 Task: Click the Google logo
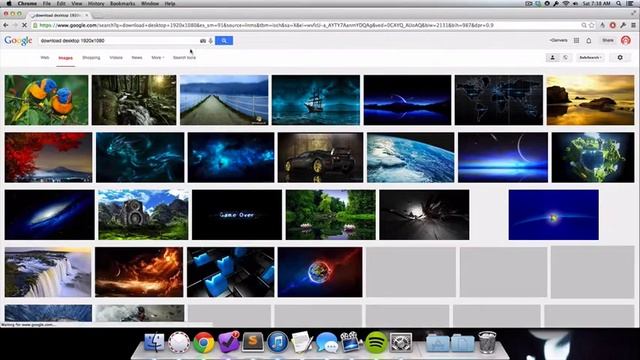(18, 40)
